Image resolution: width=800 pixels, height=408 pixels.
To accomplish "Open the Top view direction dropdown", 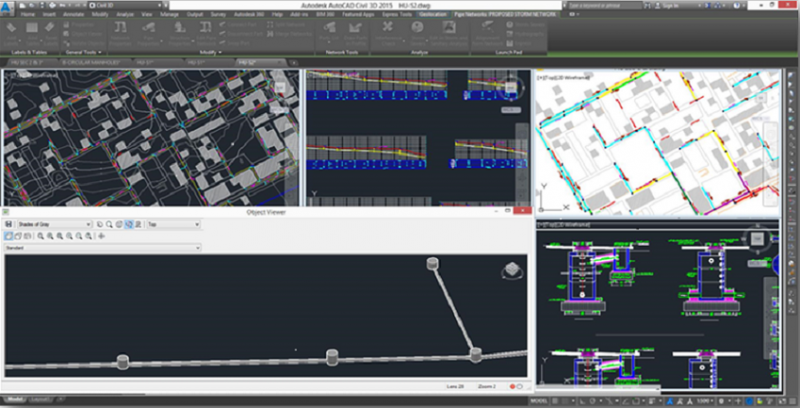I will pos(172,224).
